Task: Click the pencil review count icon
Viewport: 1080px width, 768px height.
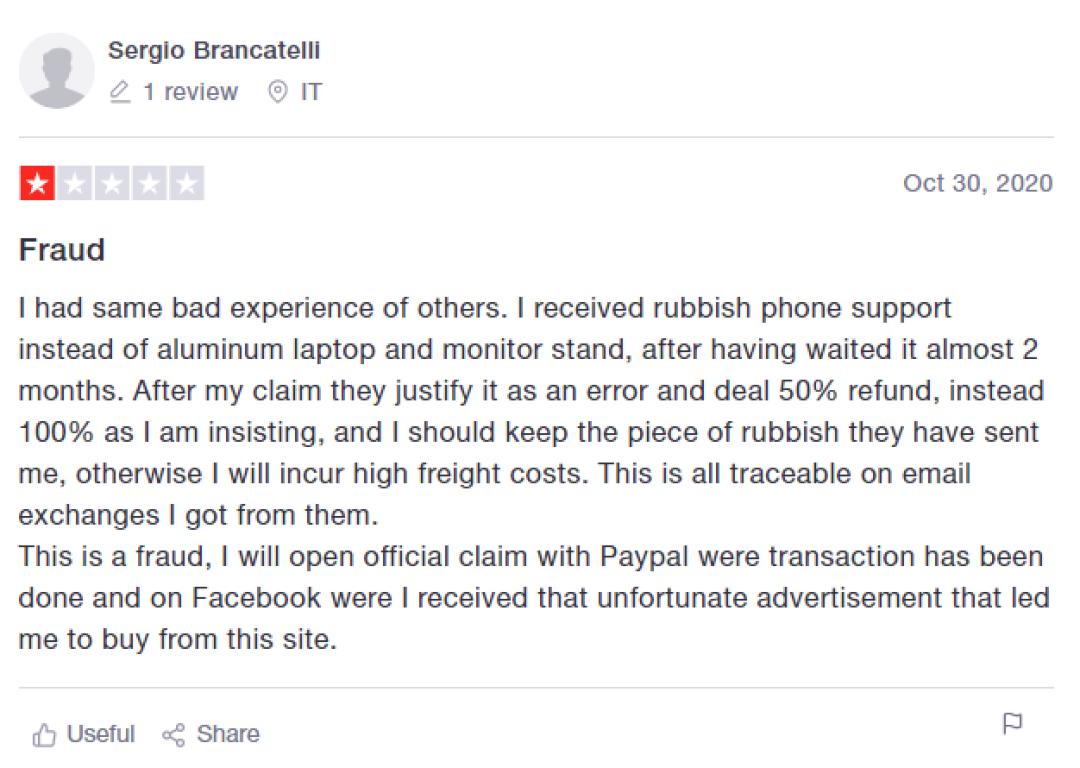Action: (x=120, y=92)
